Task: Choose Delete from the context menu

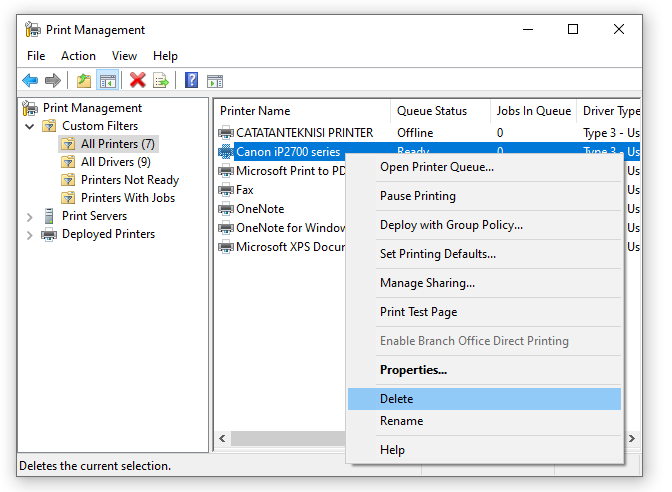Action: [397, 399]
